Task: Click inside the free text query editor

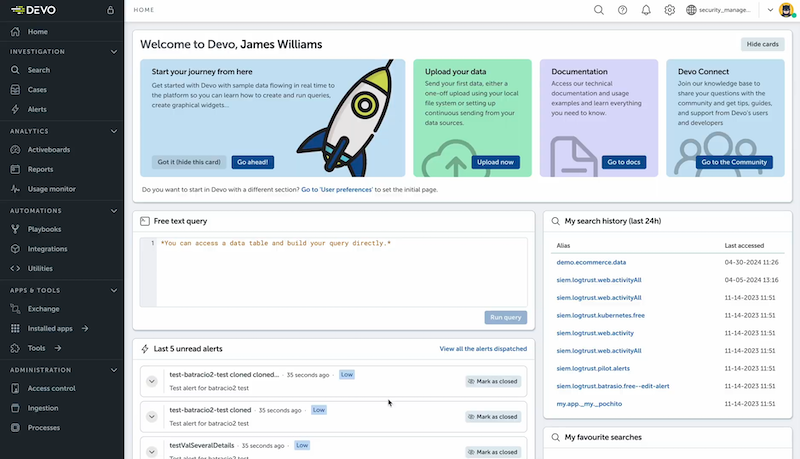Action: pyautogui.click(x=340, y=270)
